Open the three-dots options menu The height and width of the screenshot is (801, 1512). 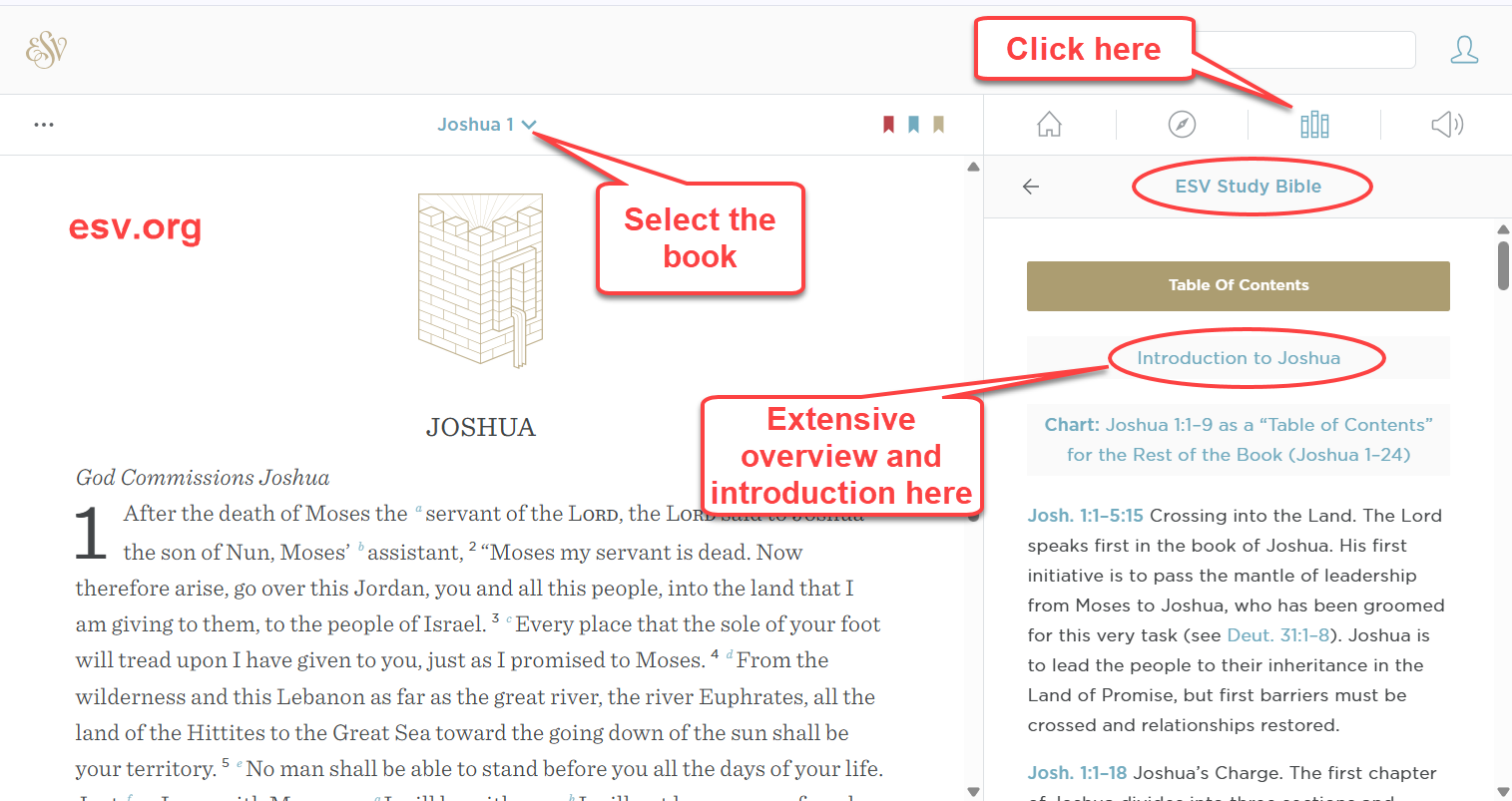[44, 125]
